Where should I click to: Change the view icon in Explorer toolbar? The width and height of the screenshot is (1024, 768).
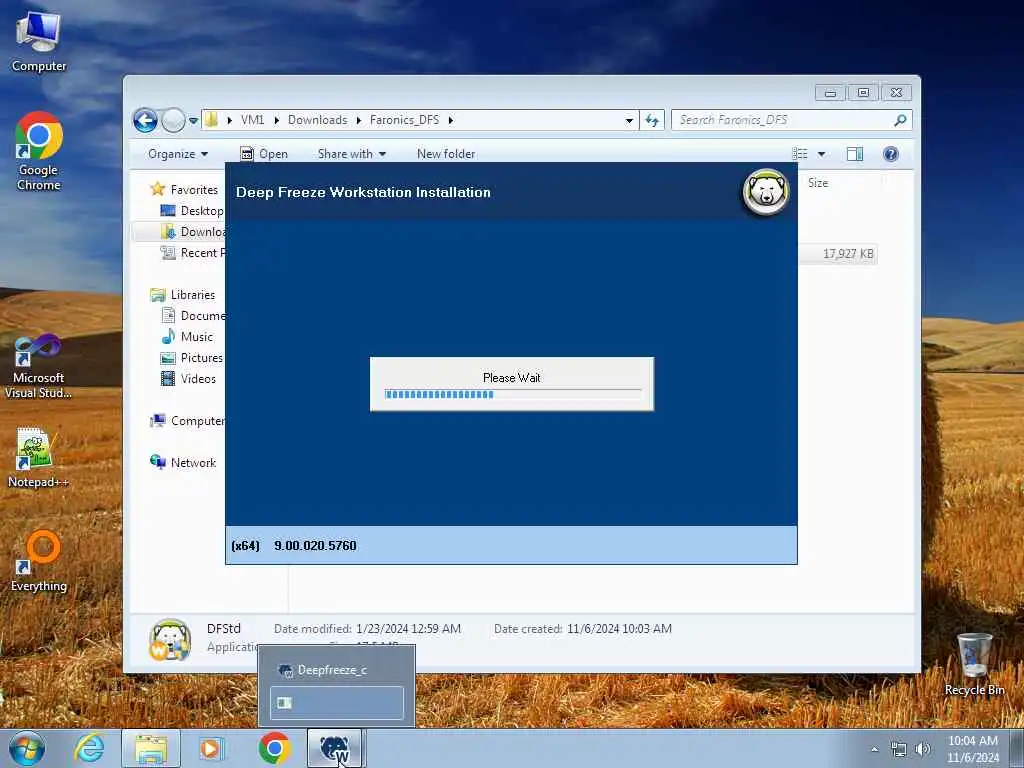click(799, 154)
